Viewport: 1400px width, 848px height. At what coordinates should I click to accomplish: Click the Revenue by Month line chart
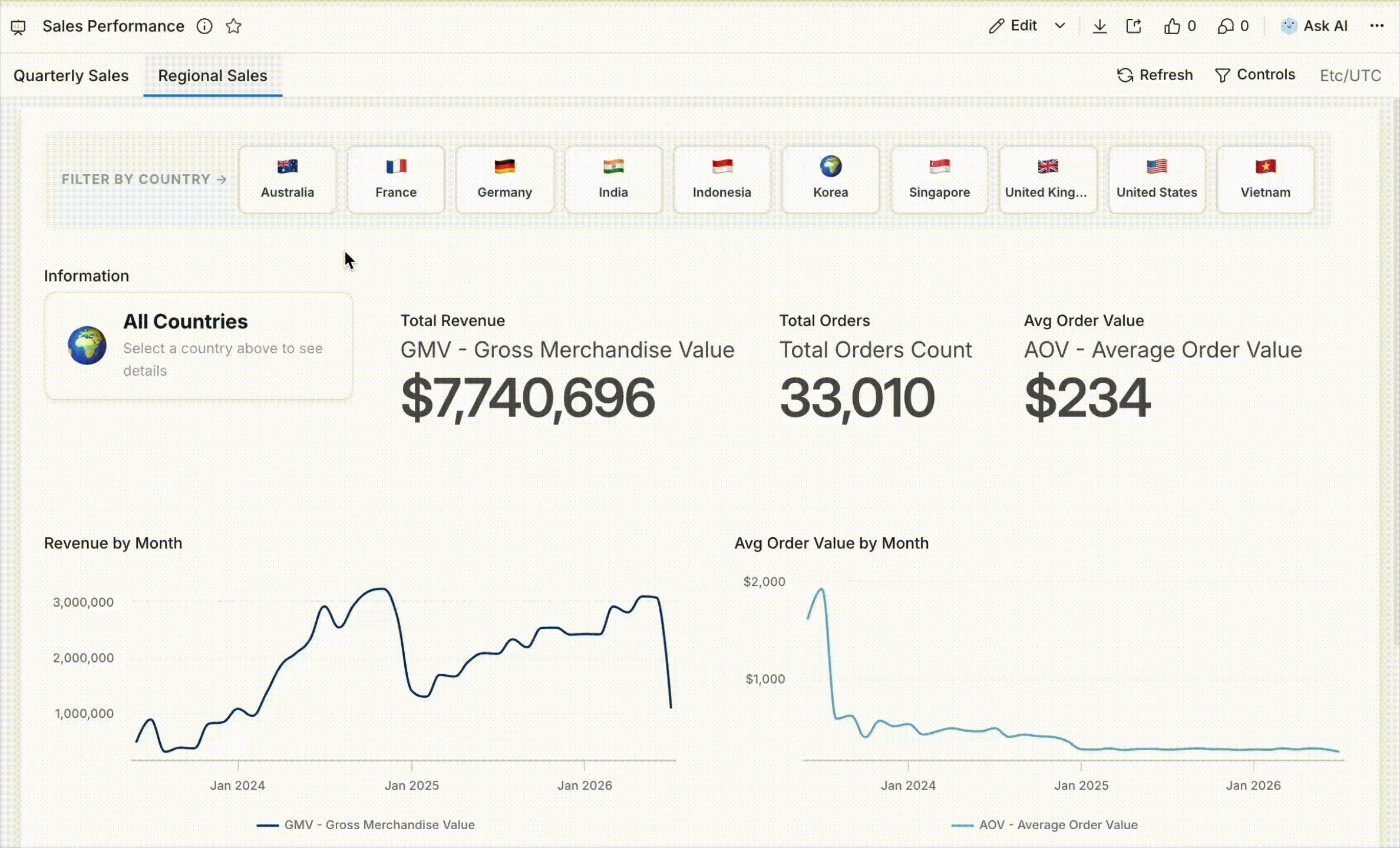pyautogui.click(x=404, y=671)
